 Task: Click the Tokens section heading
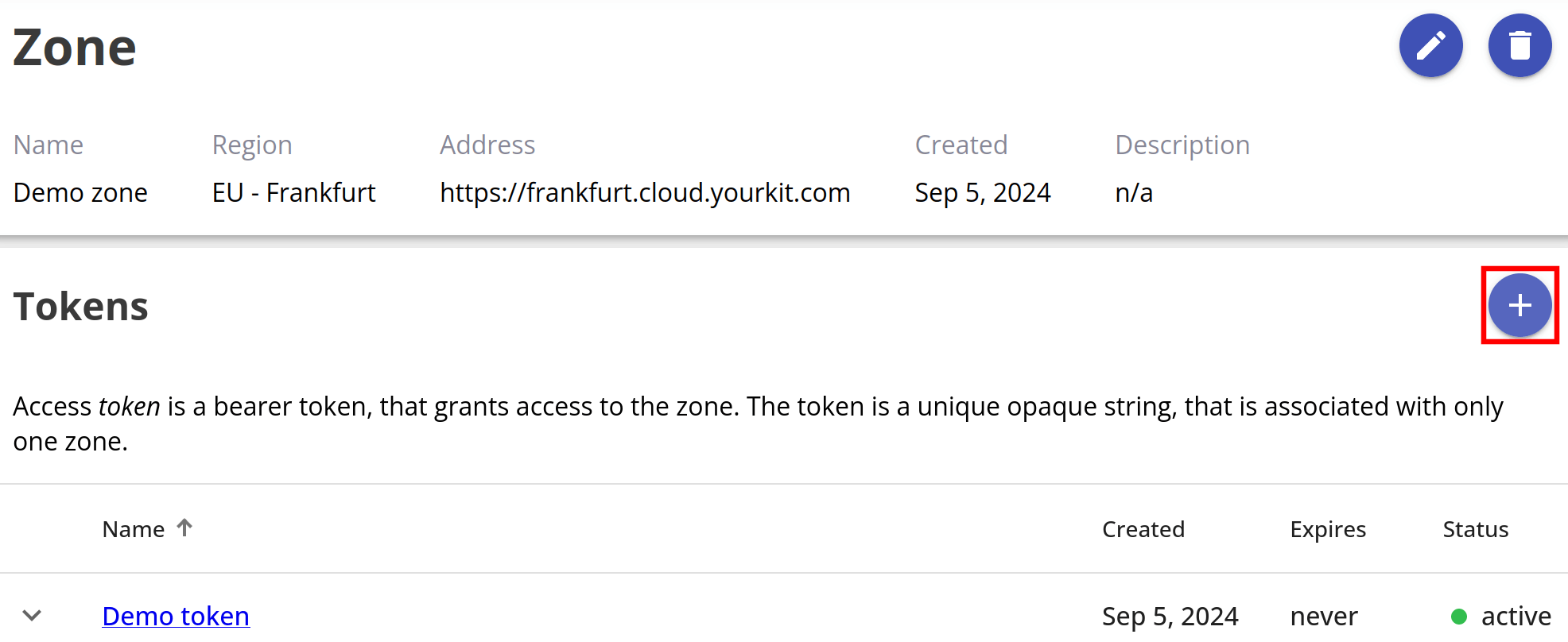coord(81,307)
